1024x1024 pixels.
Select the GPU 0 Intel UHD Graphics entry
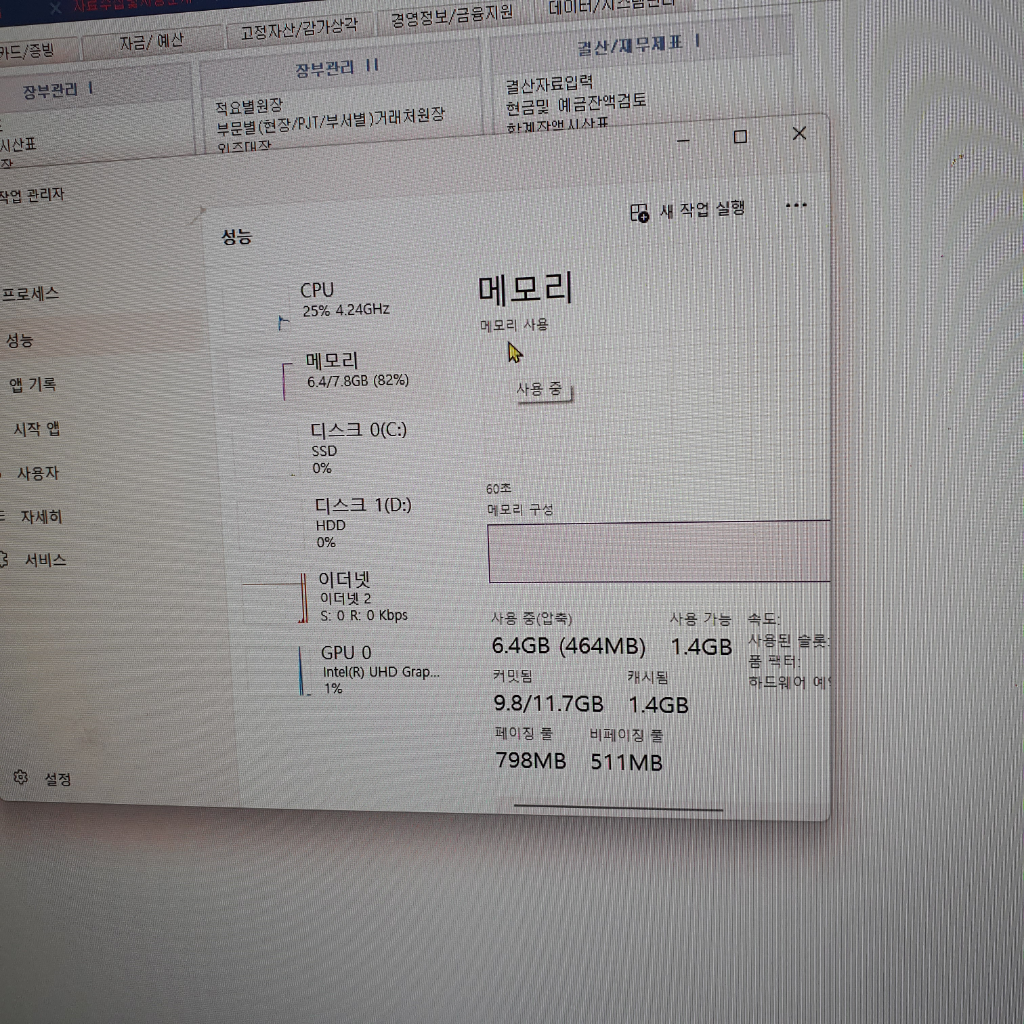[380, 670]
